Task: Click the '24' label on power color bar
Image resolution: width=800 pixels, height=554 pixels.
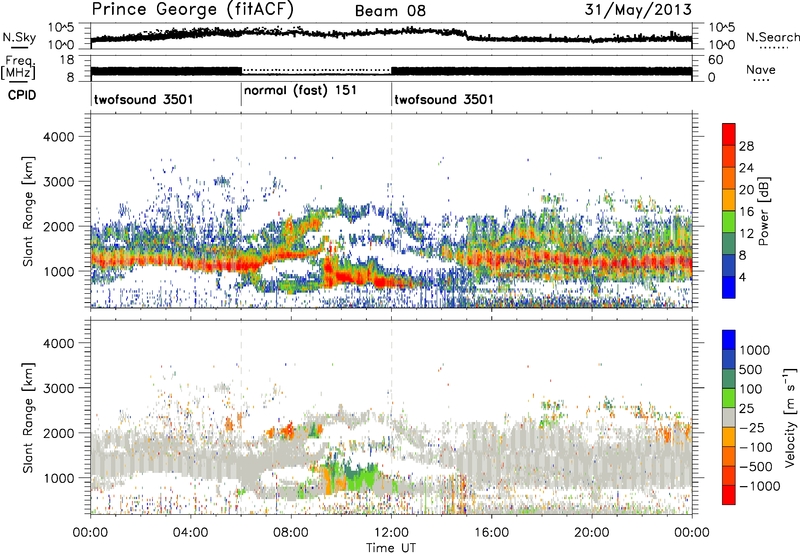Action: click(746, 168)
